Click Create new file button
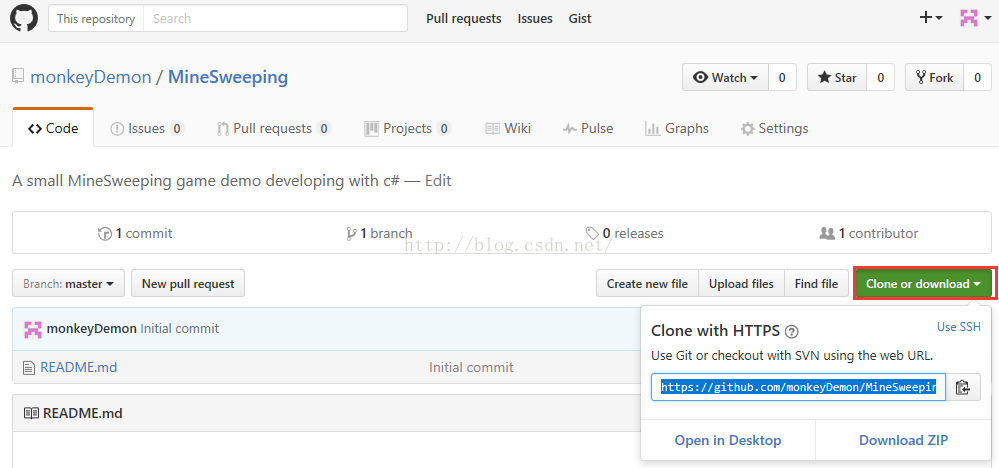Screen dimensions: 999x468 (x=647, y=284)
